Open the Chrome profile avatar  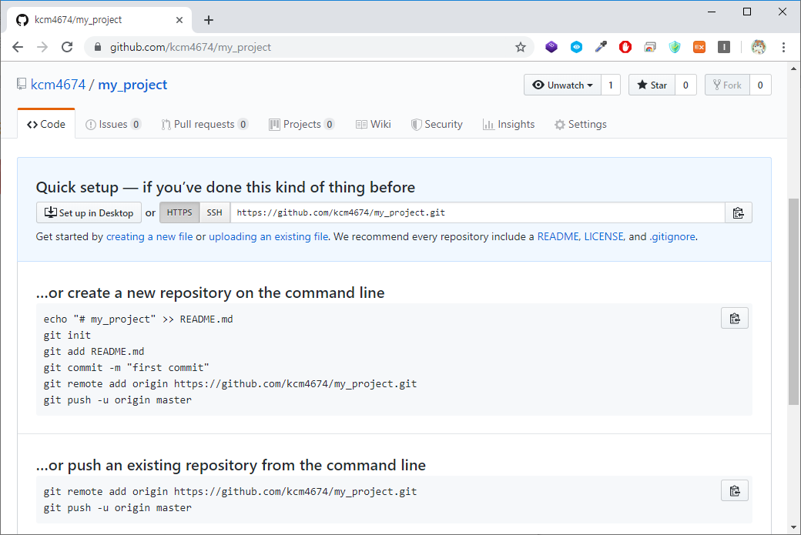click(x=759, y=47)
